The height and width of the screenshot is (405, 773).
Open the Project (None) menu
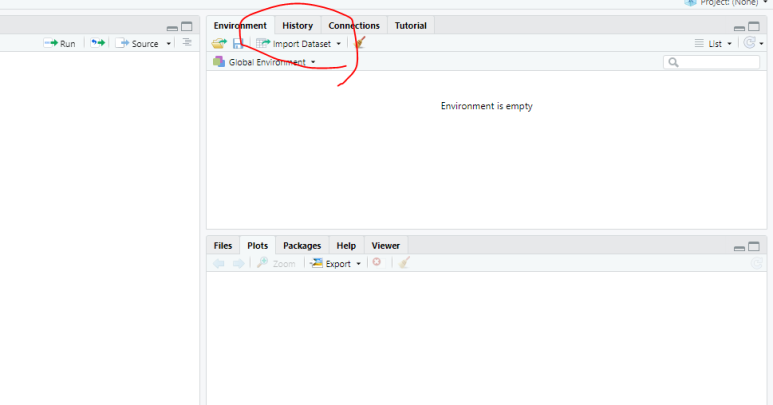726,3
